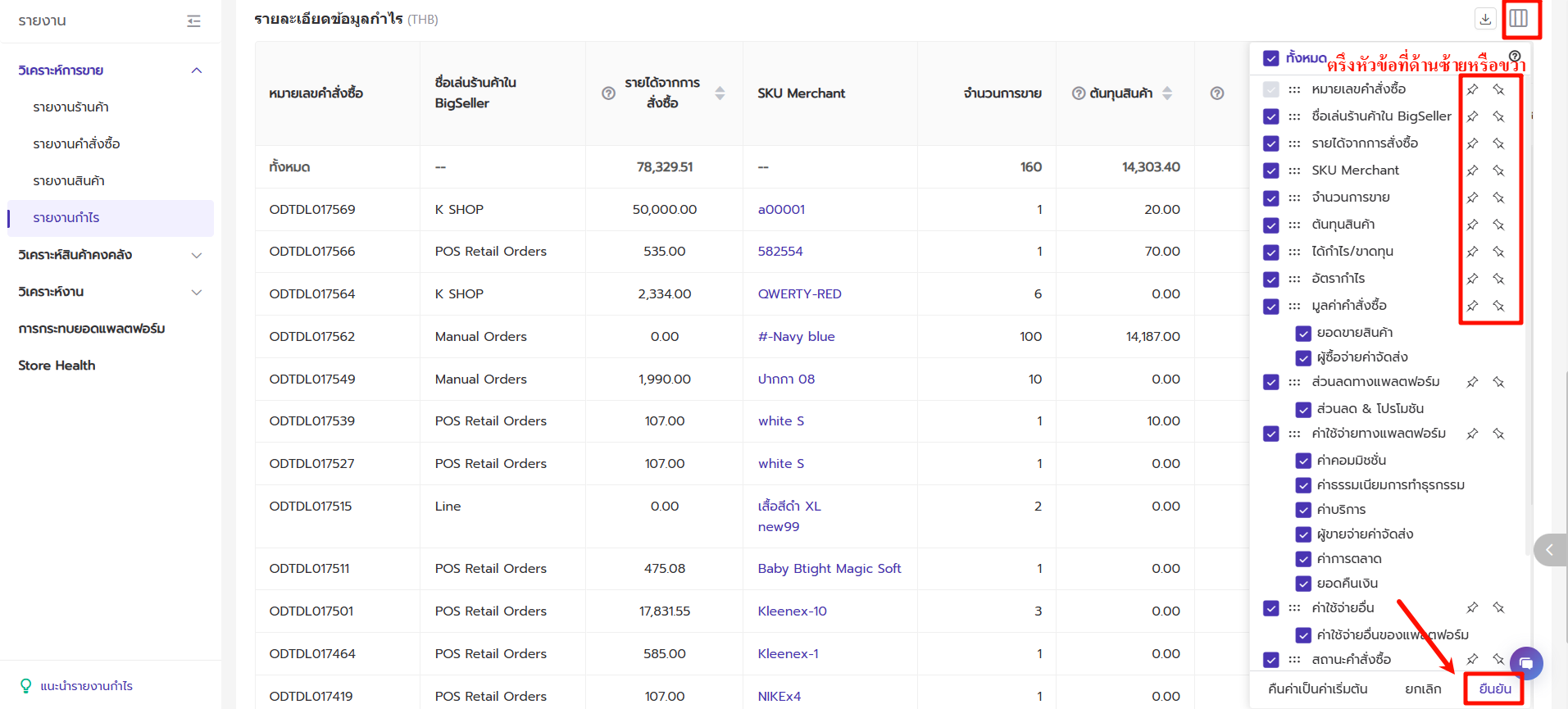Open SKU link a00001

pyautogui.click(x=781, y=210)
